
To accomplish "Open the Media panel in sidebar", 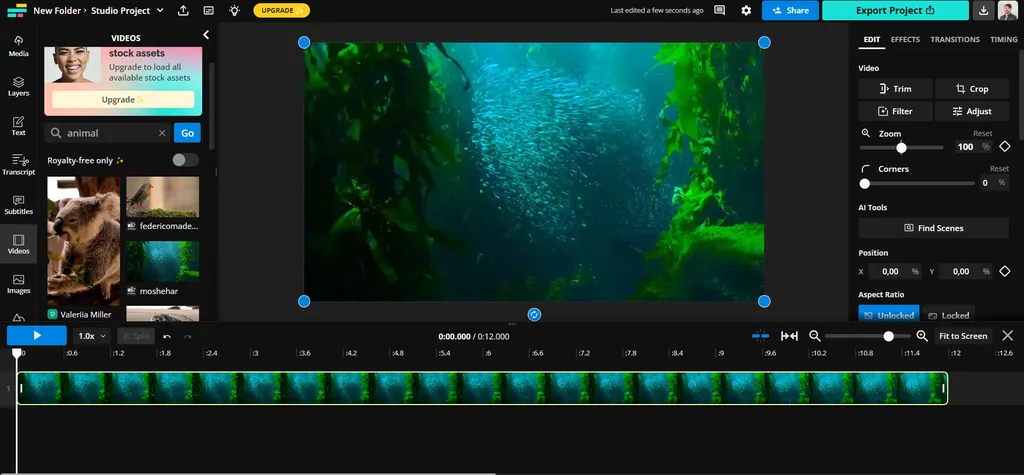I will tap(18, 46).
